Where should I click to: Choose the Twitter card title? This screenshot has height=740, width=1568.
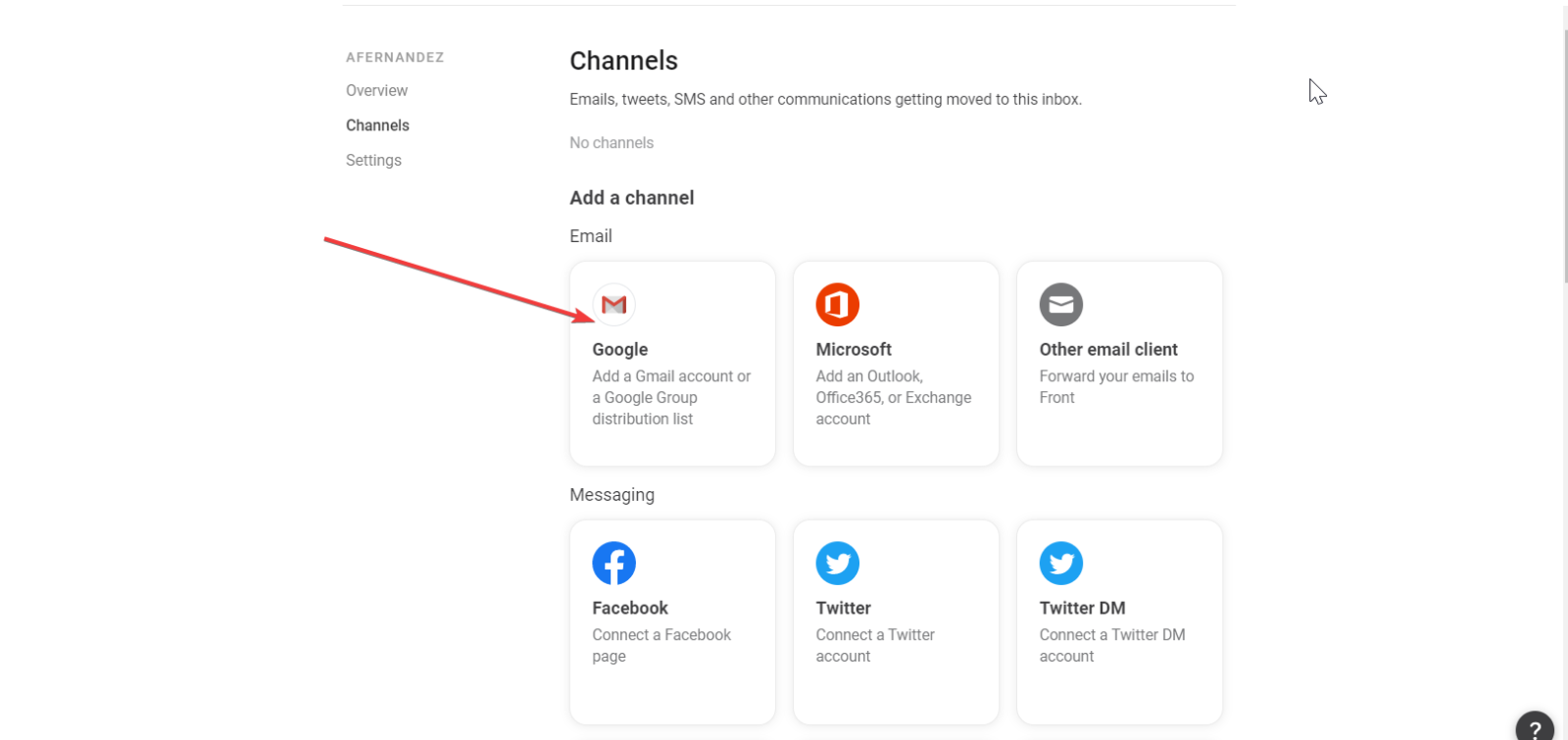(x=844, y=609)
